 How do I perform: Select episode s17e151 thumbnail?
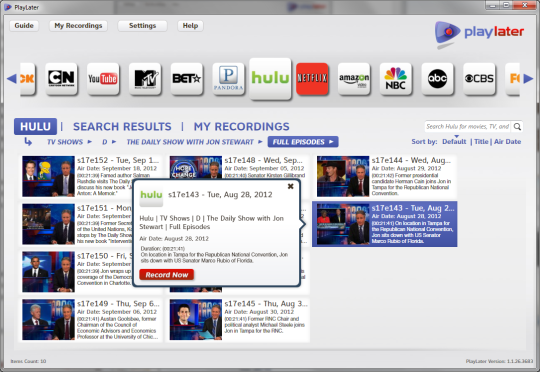pos(48,224)
